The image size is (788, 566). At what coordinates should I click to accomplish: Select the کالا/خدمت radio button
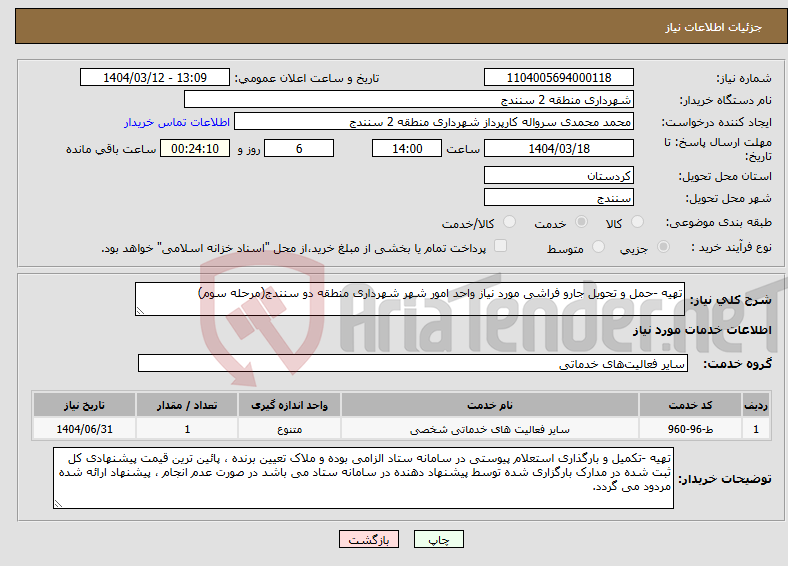point(509,222)
